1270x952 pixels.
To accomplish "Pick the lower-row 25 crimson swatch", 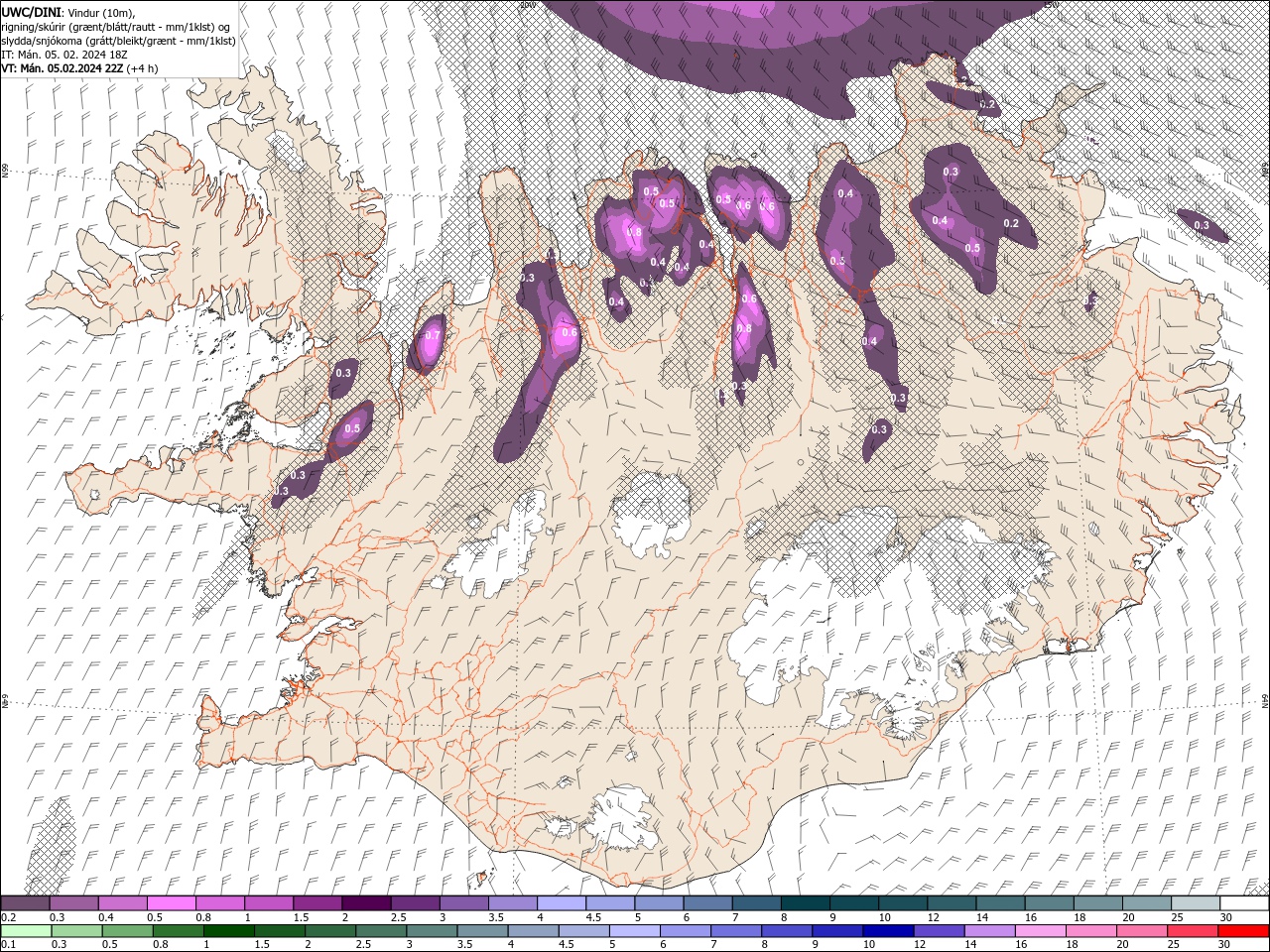I will click(1193, 931).
